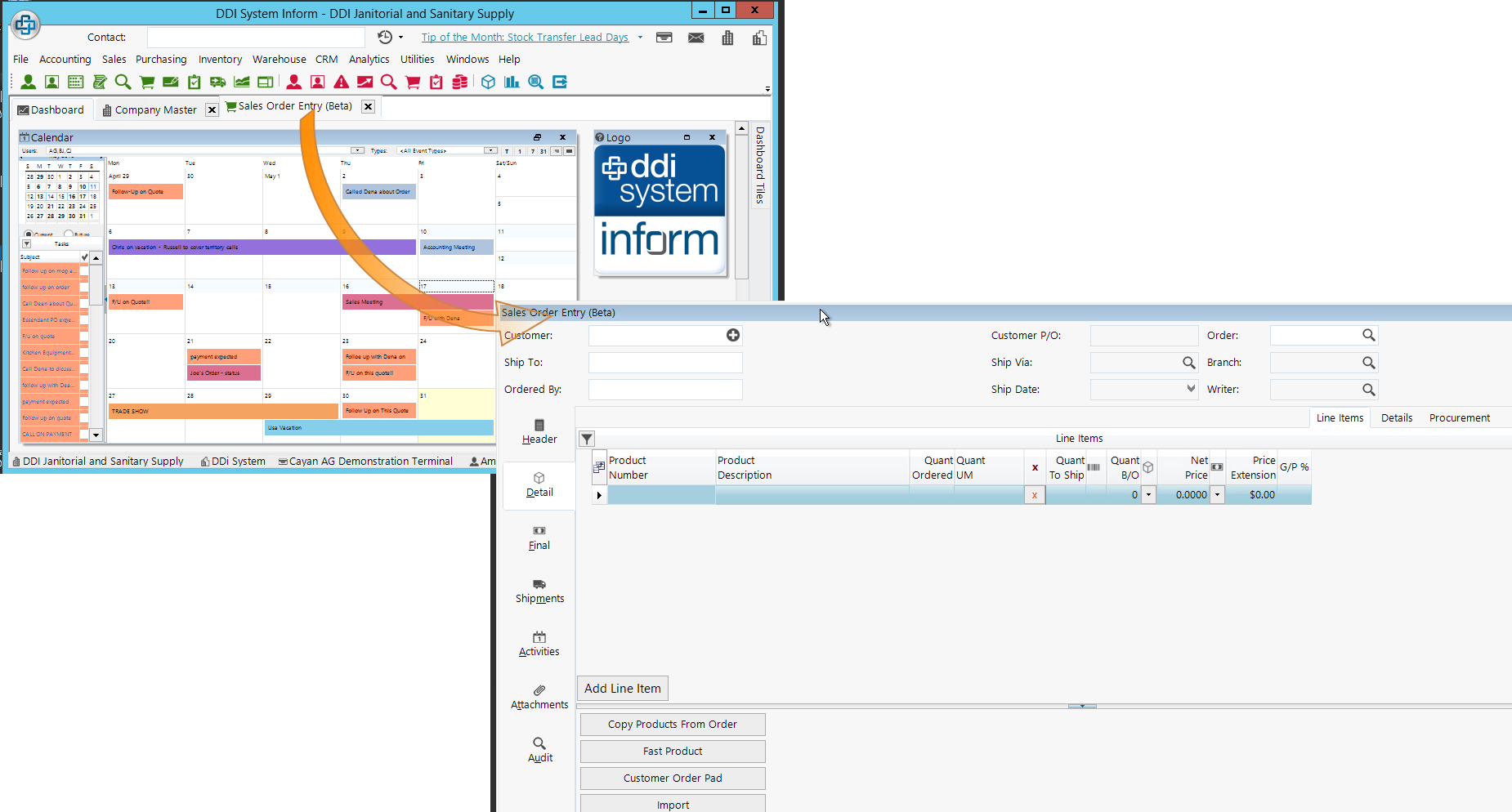Screen dimensions: 1512x812
Task: Click the blue cube inventory toolbar icon
Action: click(488, 82)
